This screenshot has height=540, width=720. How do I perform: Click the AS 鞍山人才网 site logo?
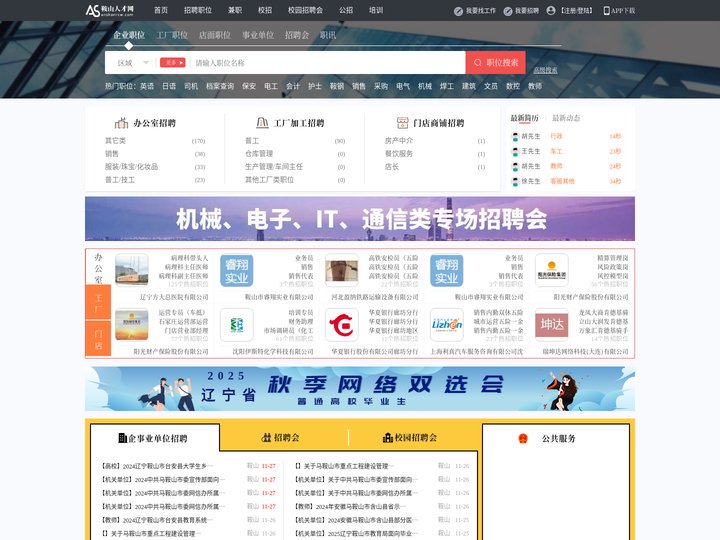pyautogui.click(x=110, y=10)
